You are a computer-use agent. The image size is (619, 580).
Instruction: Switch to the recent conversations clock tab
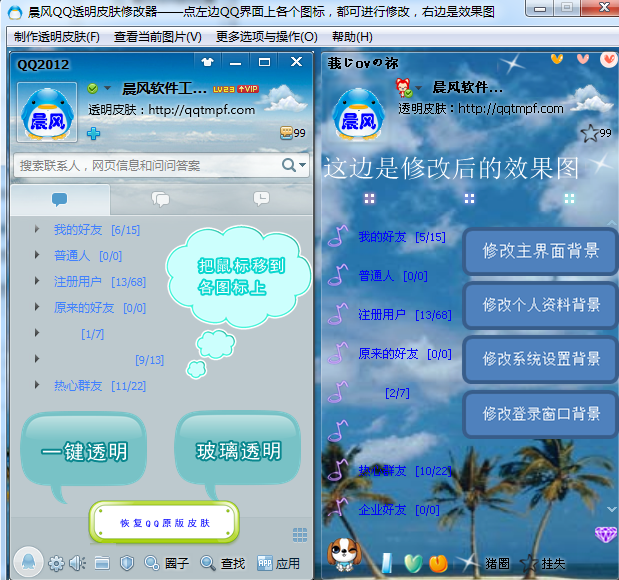point(261,198)
